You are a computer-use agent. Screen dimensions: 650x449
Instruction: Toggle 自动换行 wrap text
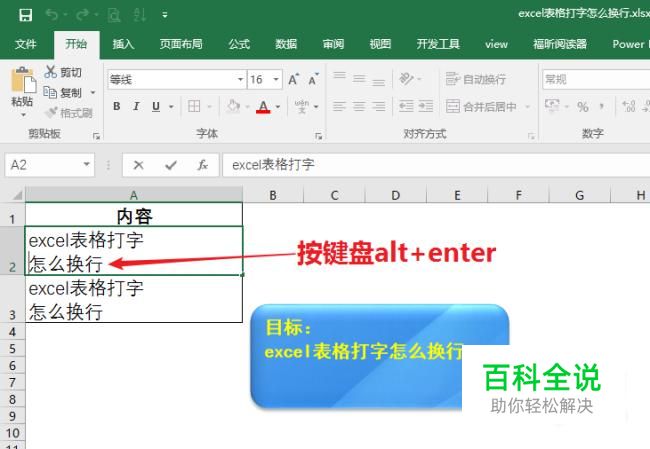coord(476,79)
